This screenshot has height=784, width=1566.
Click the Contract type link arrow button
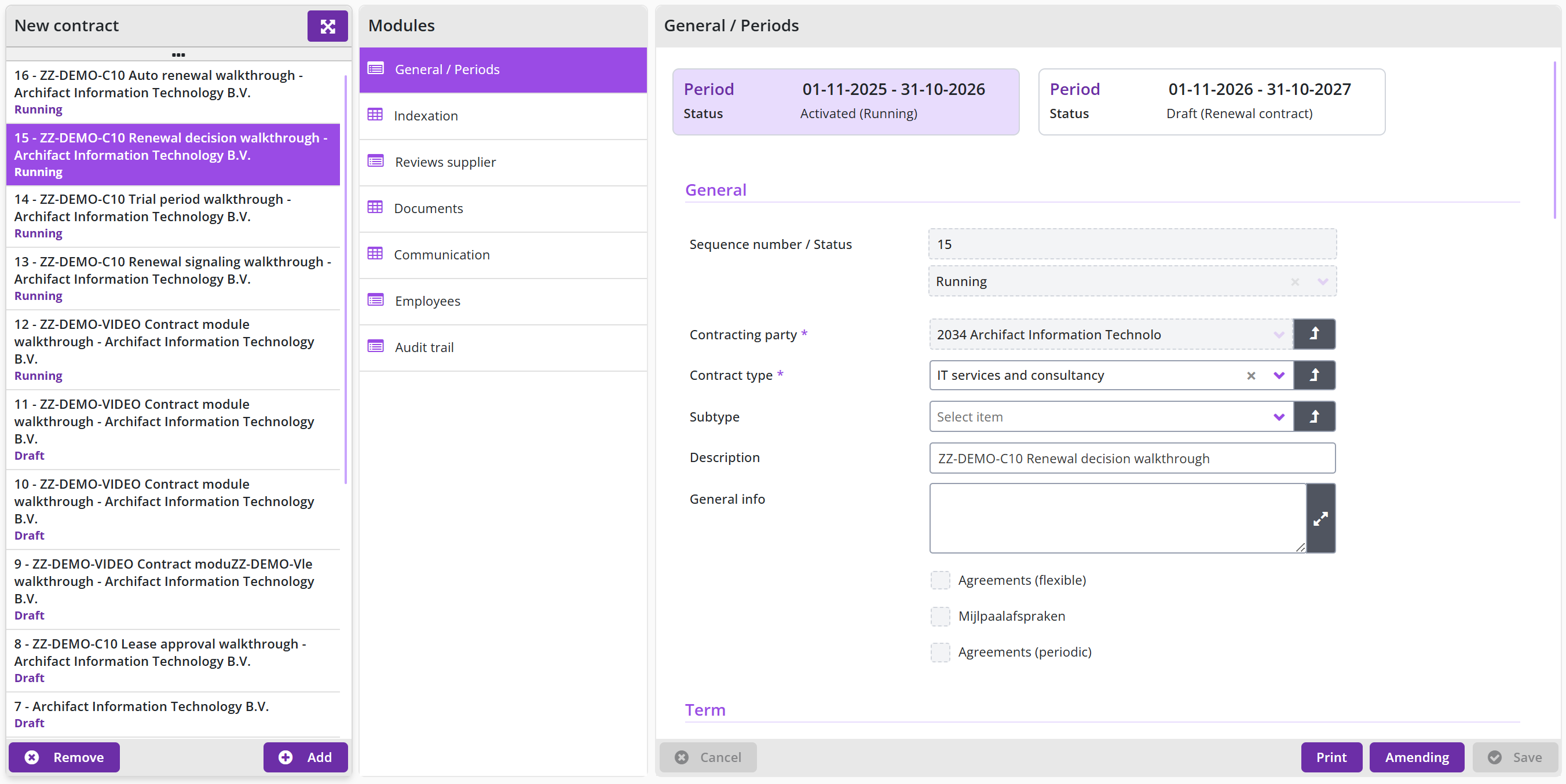[1313, 375]
